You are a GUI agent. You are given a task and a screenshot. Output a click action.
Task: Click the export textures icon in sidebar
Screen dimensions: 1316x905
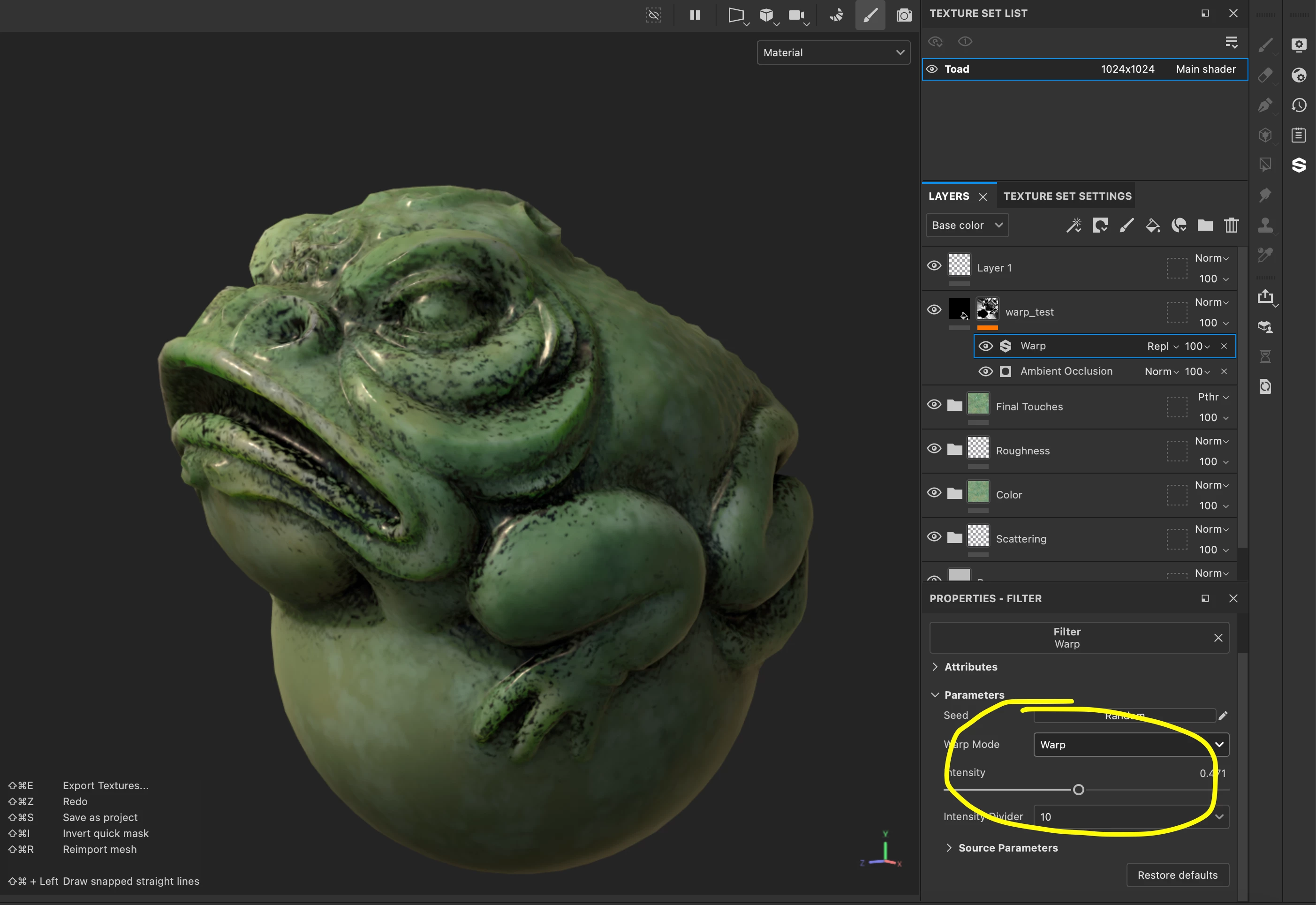[x=1265, y=297]
